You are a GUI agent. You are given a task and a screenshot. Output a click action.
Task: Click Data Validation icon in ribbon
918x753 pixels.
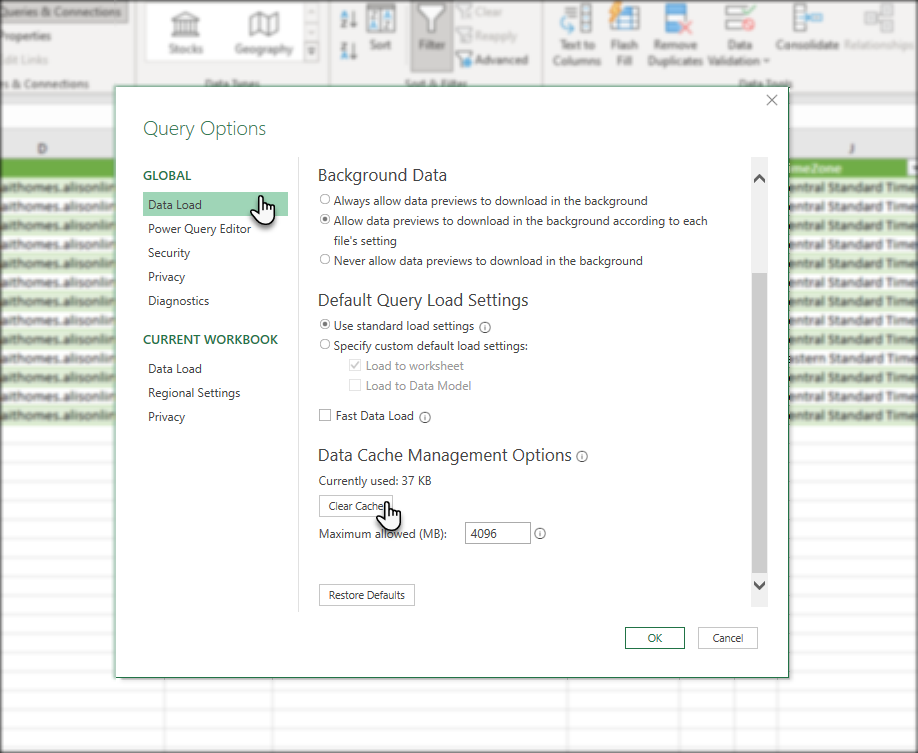pyautogui.click(x=739, y=18)
